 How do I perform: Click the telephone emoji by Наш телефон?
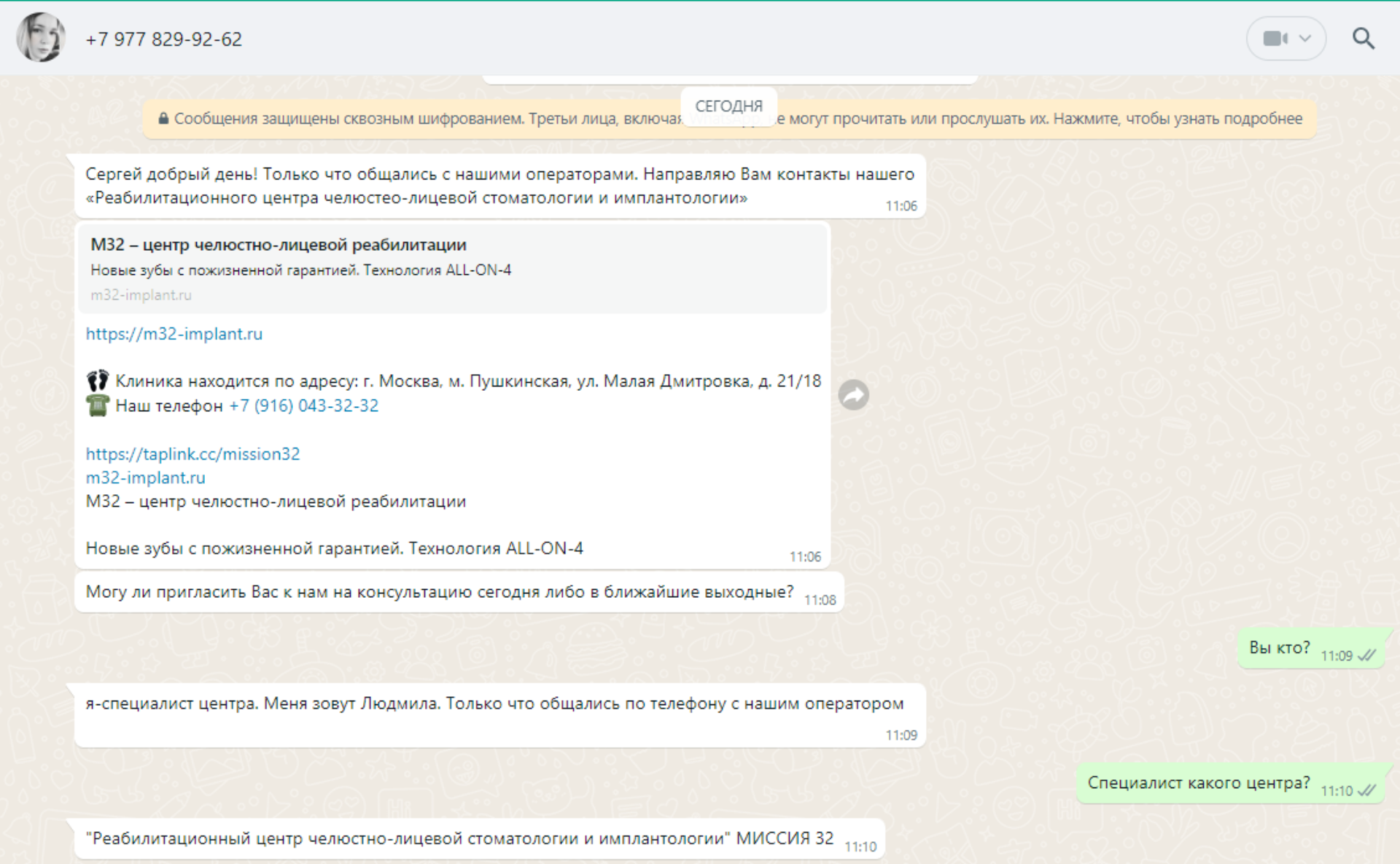coord(98,405)
